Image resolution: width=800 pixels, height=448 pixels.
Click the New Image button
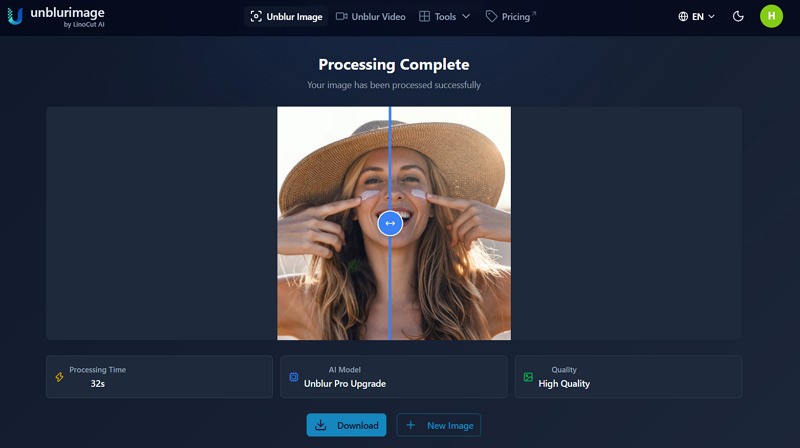(439, 425)
